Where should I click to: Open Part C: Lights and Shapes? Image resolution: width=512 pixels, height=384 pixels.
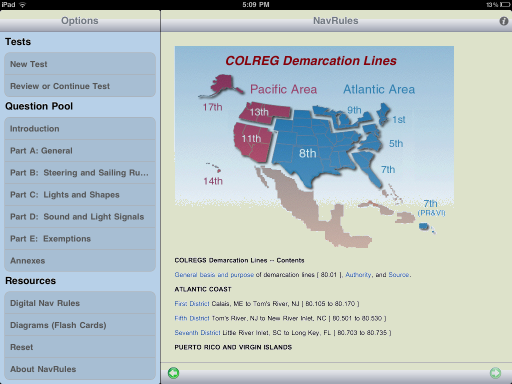tap(80, 195)
